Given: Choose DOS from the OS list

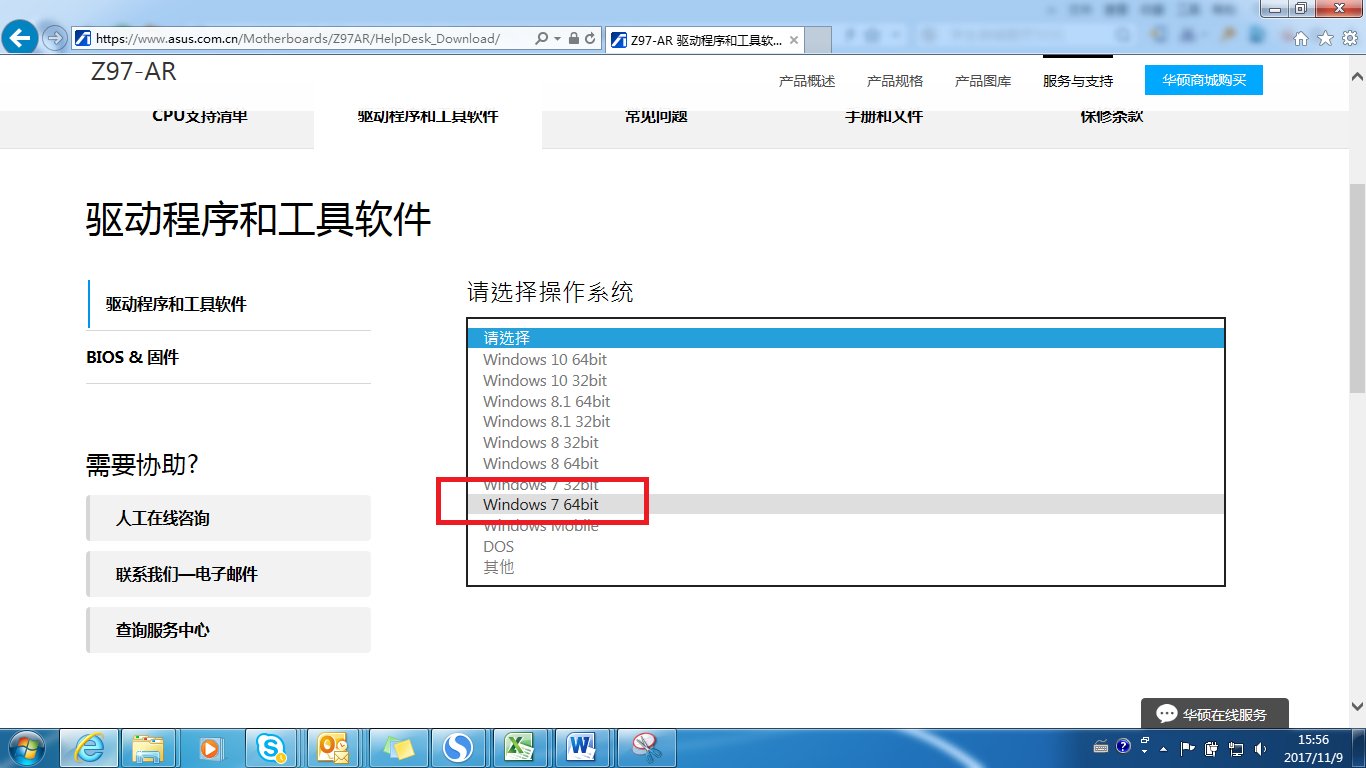Looking at the screenshot, I should (x=846, y=546).
